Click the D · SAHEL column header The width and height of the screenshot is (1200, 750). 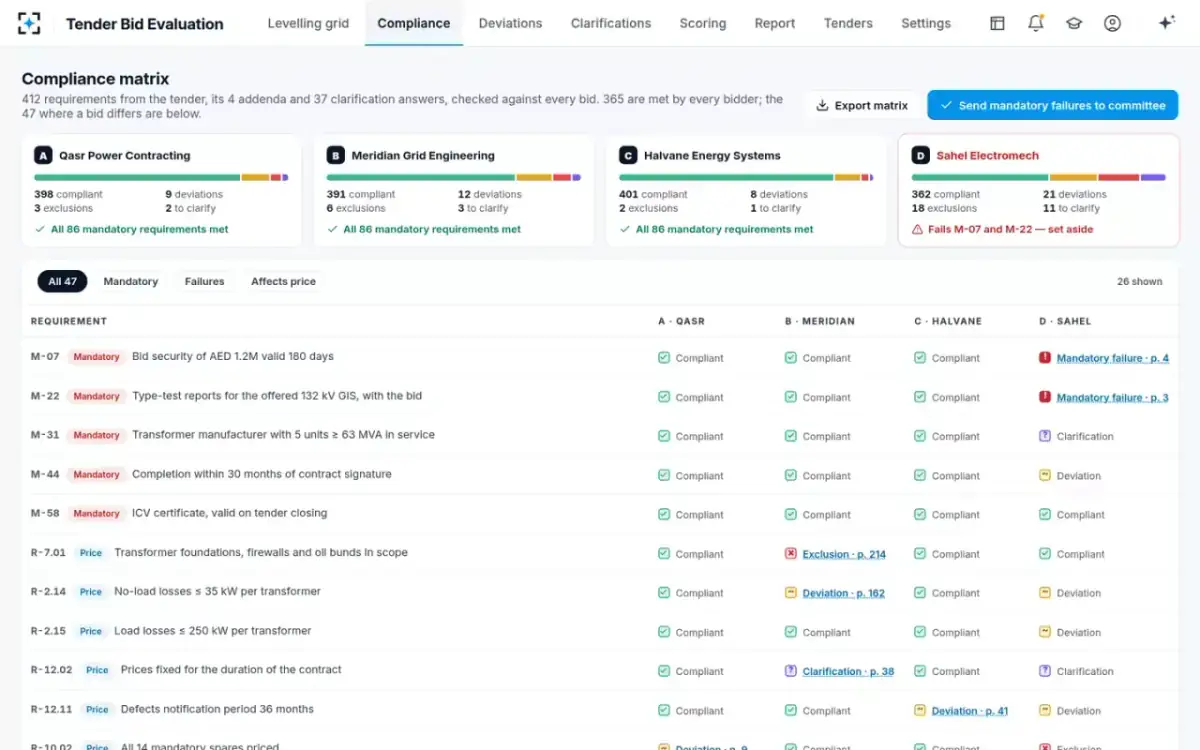click(x=1065, y=321)
